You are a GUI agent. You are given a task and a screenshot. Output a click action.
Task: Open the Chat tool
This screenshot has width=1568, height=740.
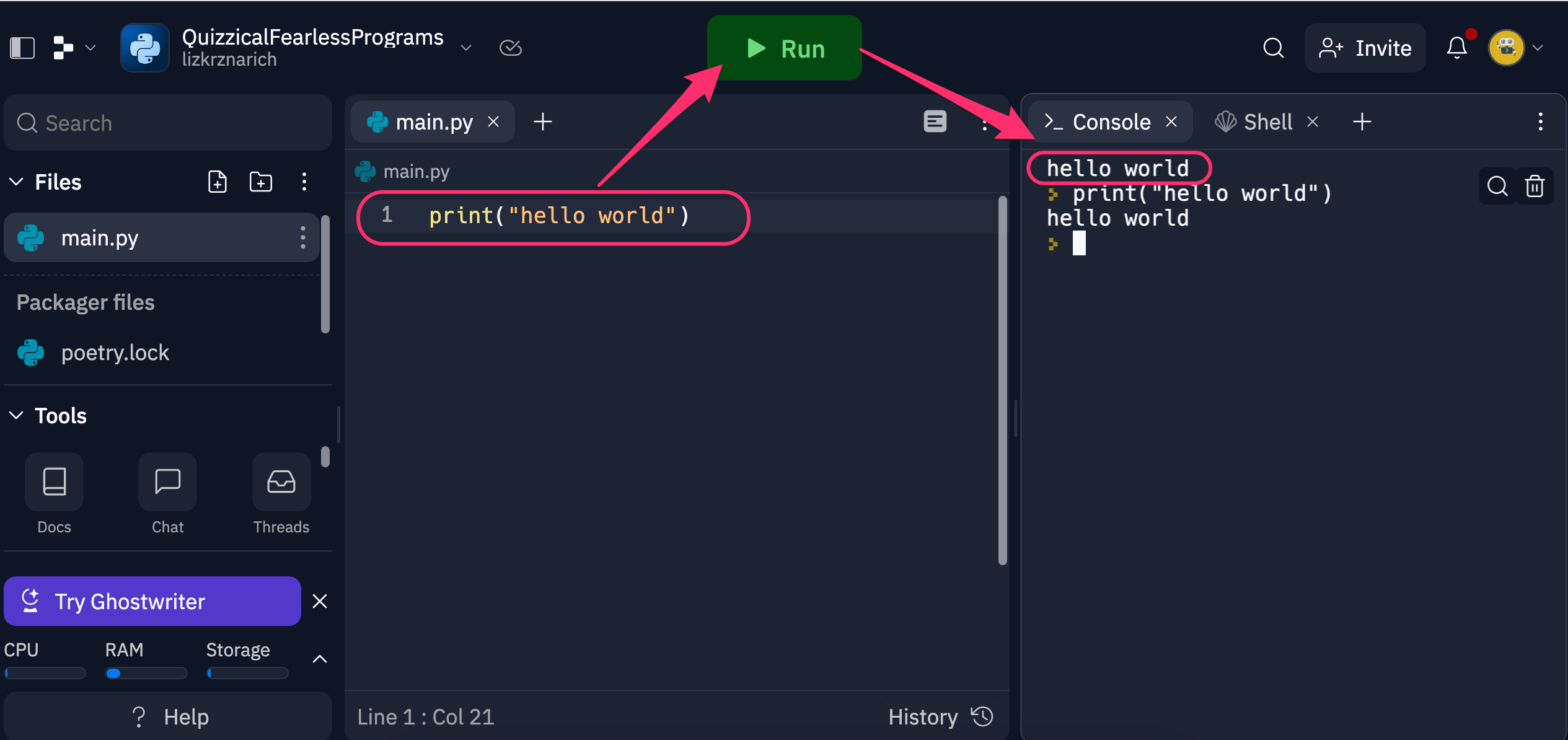pos(167,482)
